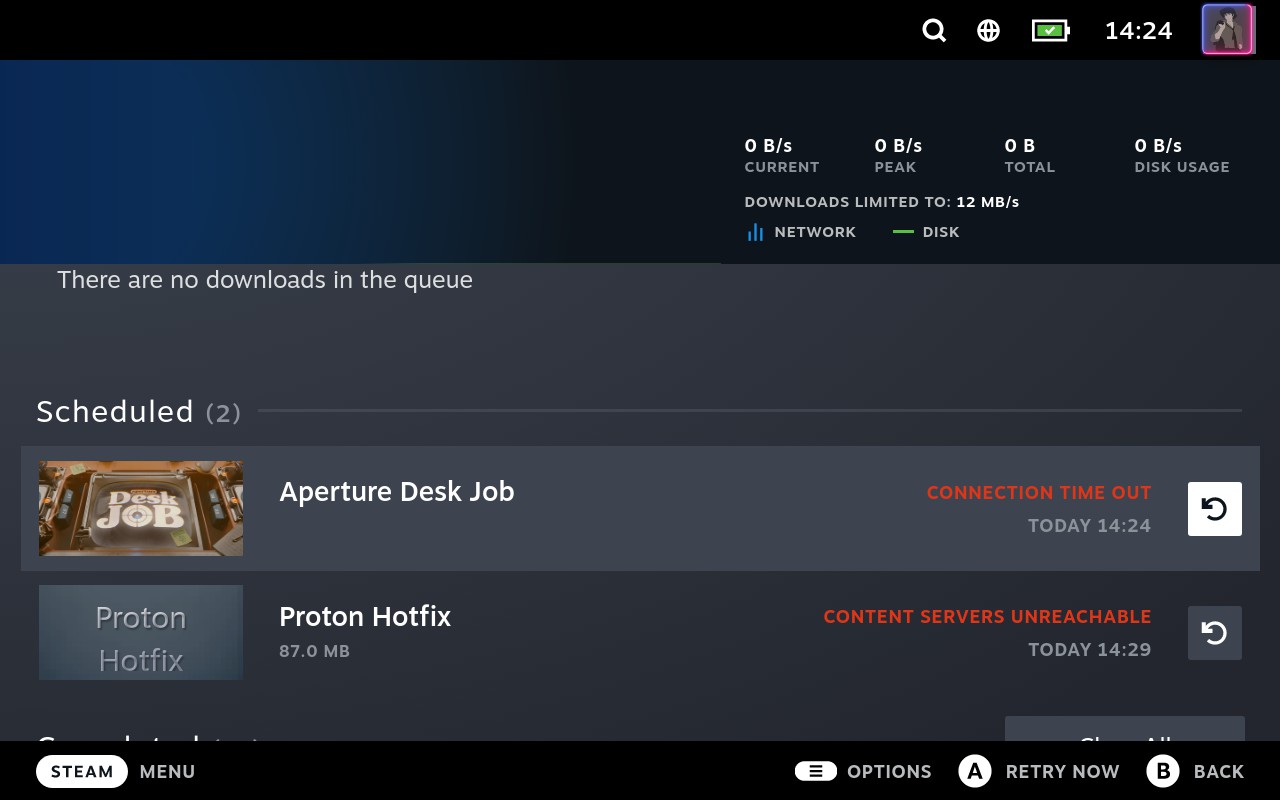This screenshot has height=800, width=1280.
Task: Click the CONNECTION TIME OUT status
Action: [x=1039, y=493]
